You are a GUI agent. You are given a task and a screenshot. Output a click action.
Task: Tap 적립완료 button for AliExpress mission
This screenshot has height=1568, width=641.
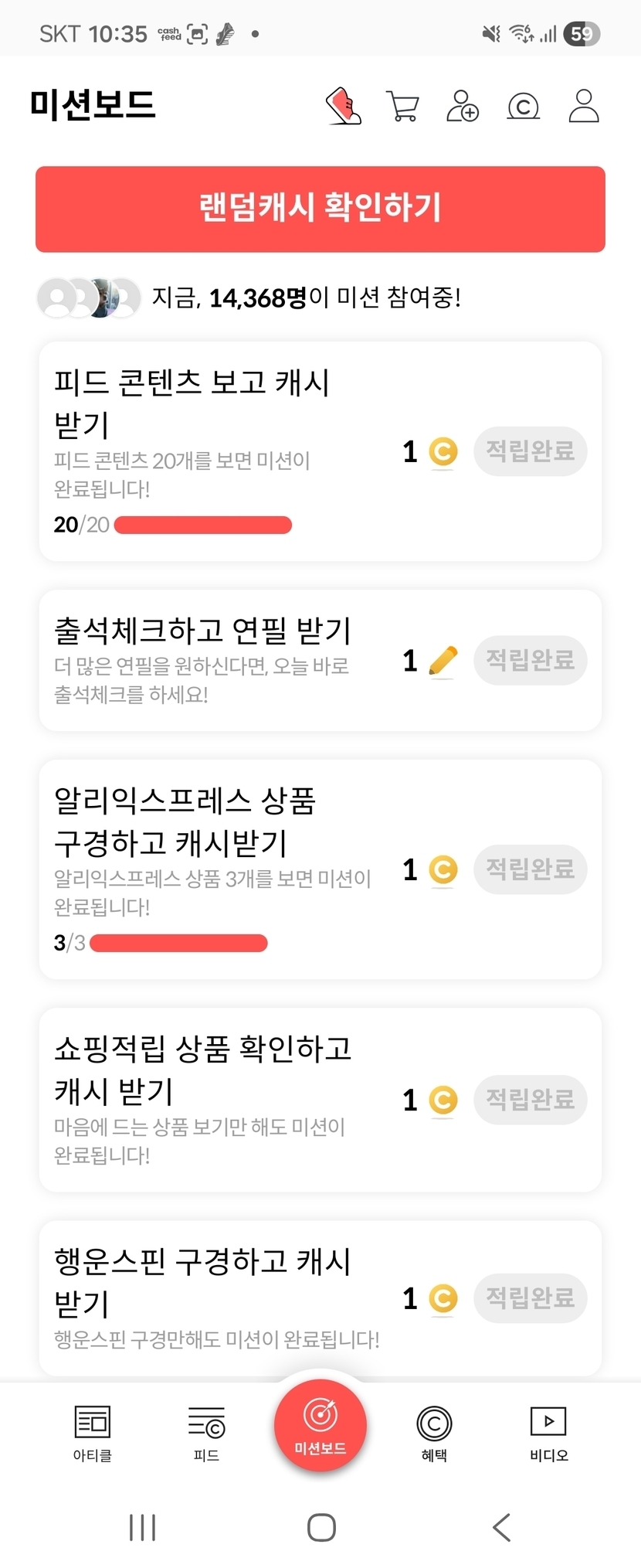pyautogui.click(x=530, y=869)
